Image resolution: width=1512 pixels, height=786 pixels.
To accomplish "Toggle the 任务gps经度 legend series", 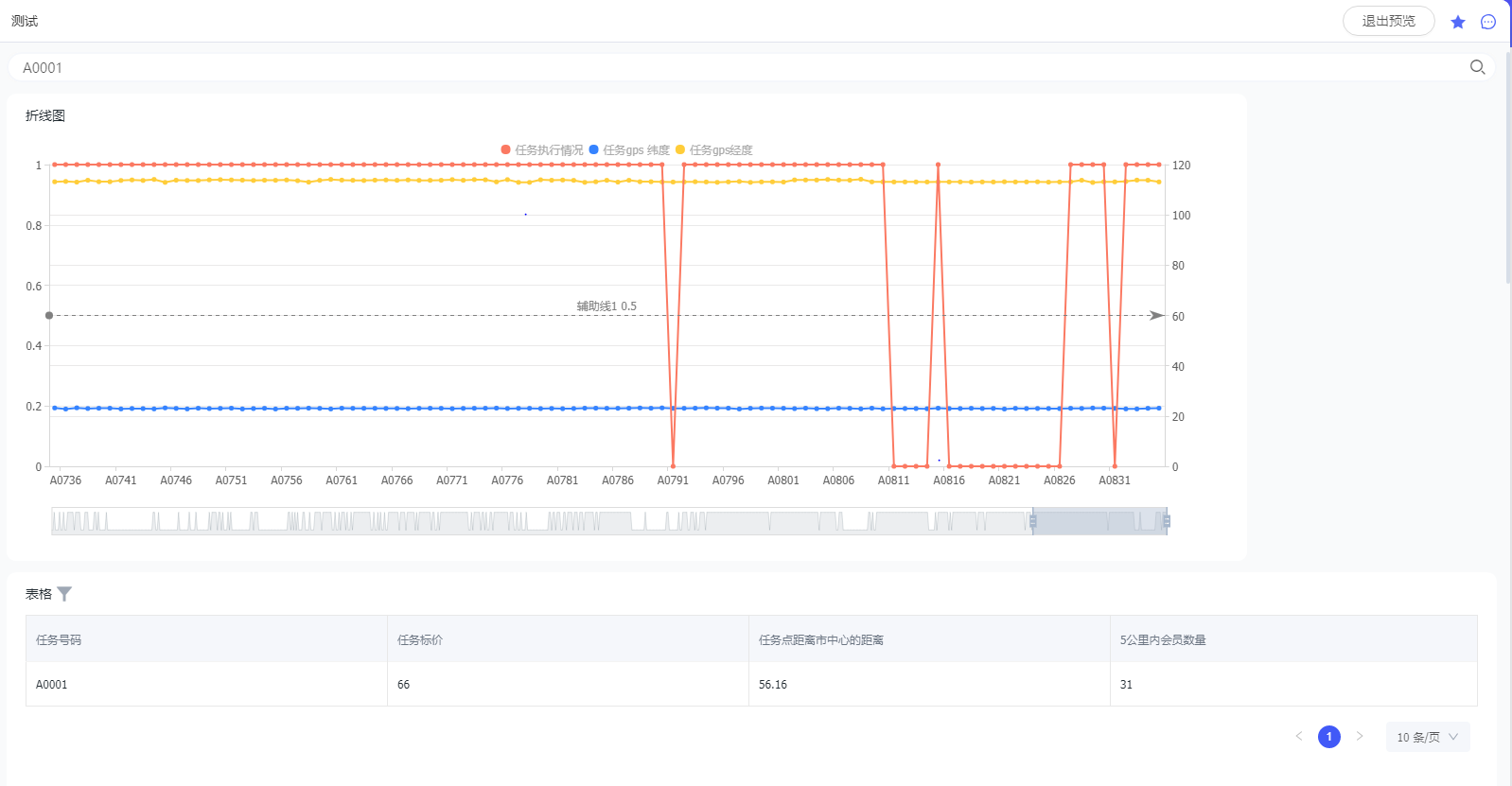I will point(714,150).
